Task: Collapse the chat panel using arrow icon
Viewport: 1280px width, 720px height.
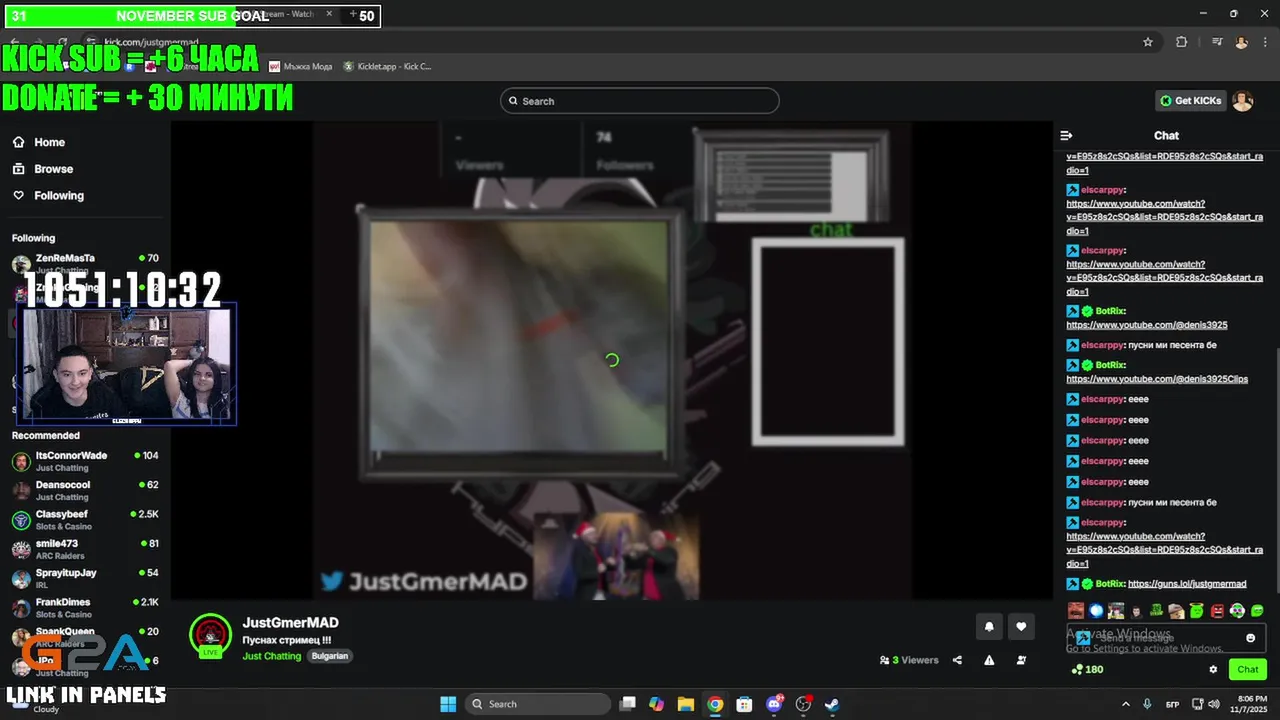Action: 1066,135
